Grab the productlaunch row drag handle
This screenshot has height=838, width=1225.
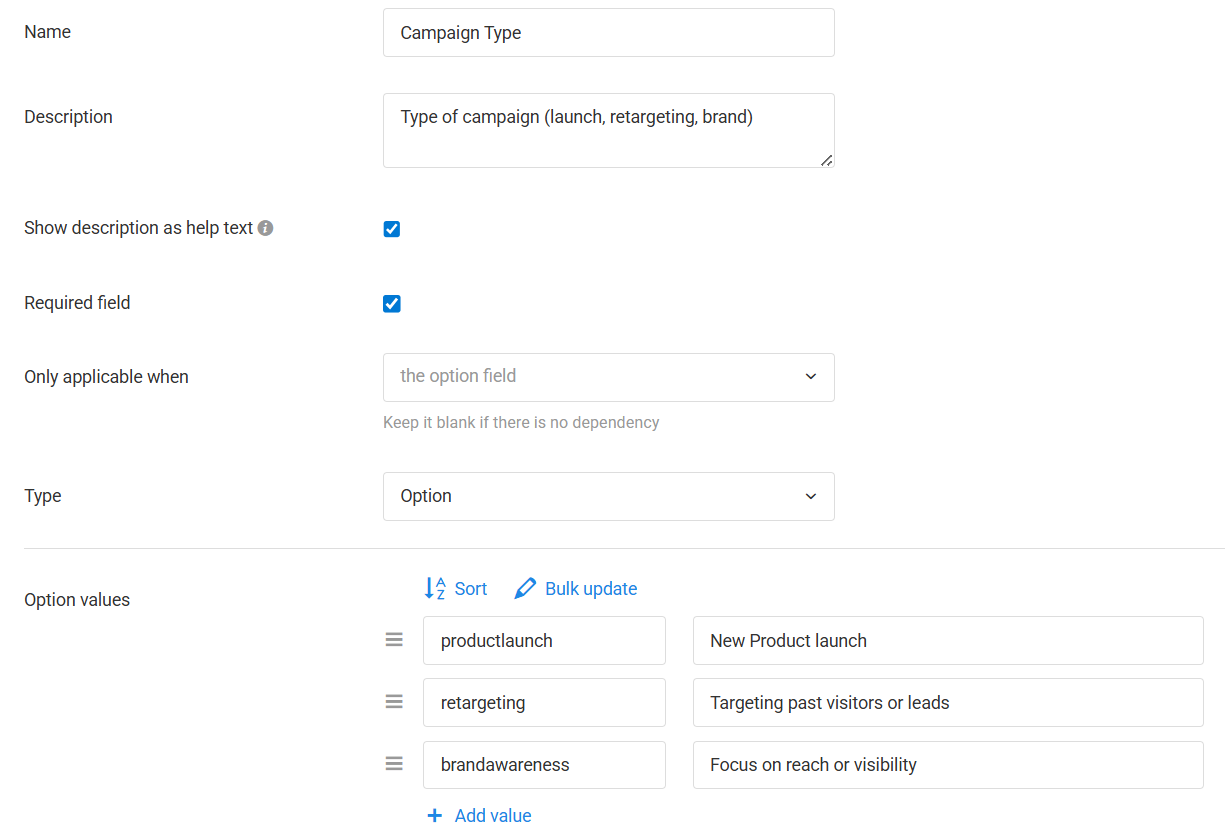point(394,640)
